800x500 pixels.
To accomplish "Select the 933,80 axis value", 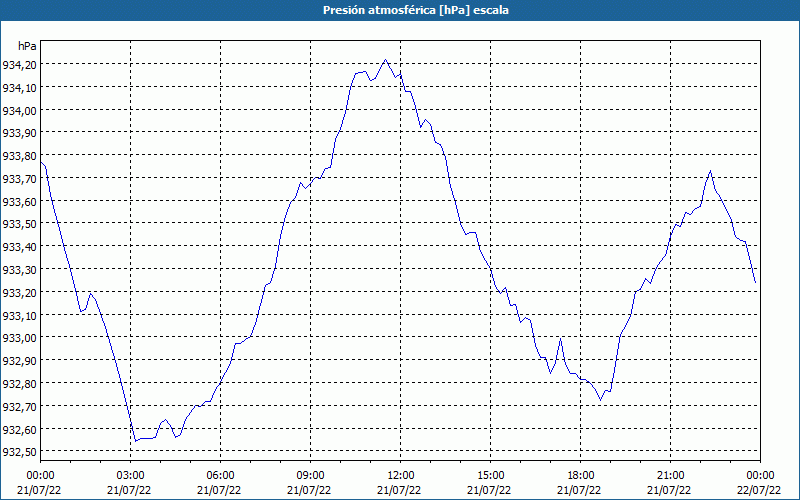I will coord(19,156).
